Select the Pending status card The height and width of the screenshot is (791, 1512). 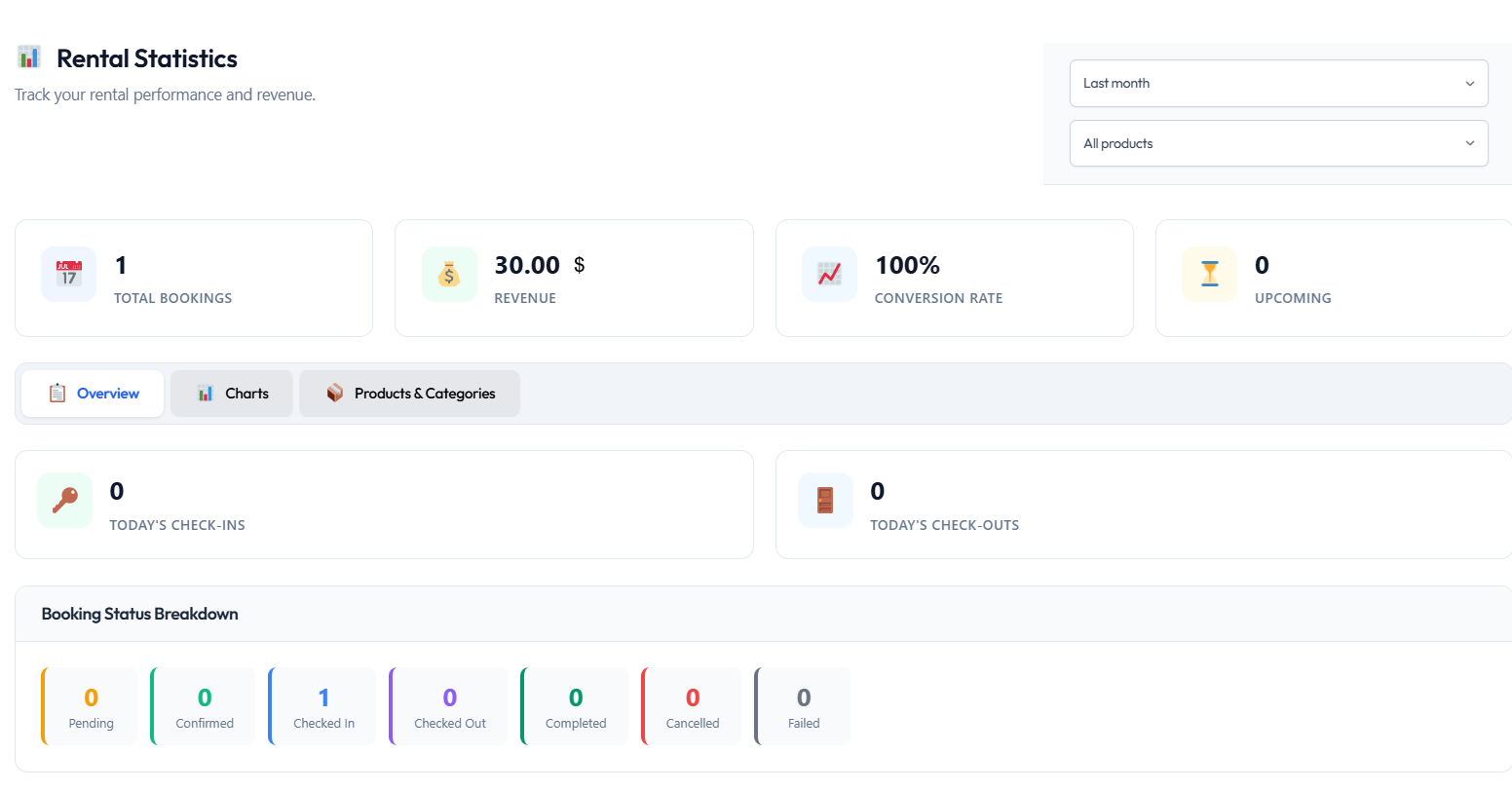click(x=90, y=705)
